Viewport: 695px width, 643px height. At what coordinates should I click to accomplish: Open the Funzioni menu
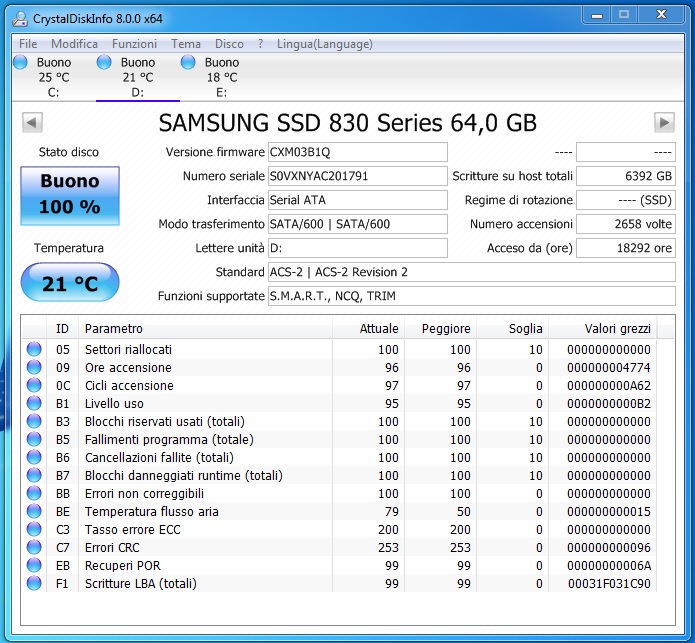pos(134,44)
